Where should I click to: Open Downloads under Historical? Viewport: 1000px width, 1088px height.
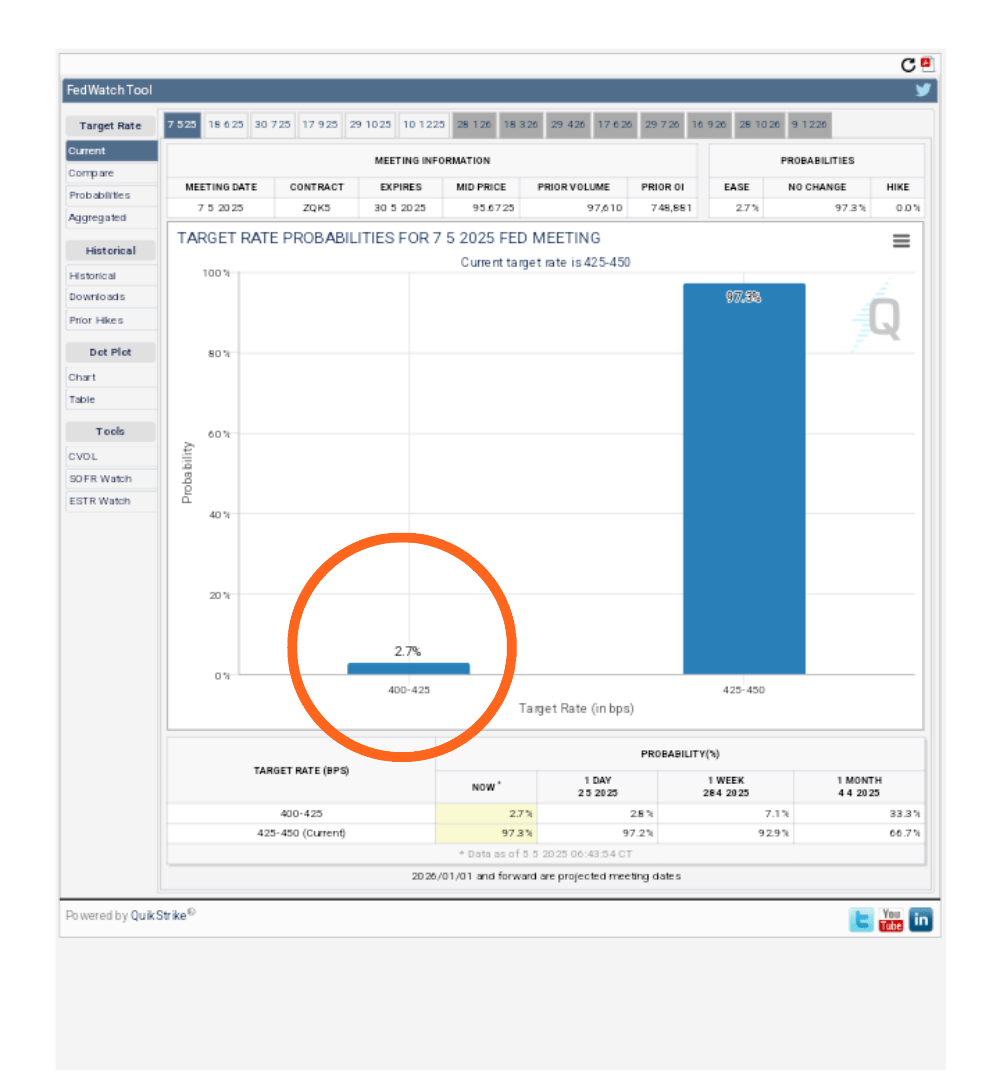click(97, 297)
